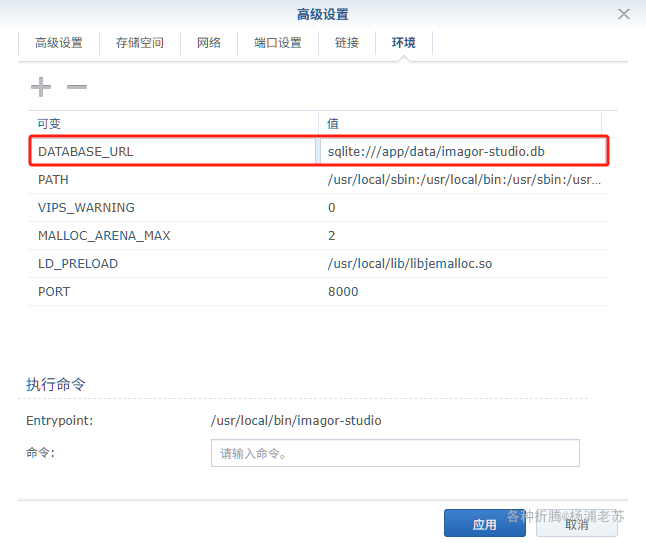The width and height of the screenshot is (646, 543).
Task: Click the 值 column header
Action: (x=460, y=124)
